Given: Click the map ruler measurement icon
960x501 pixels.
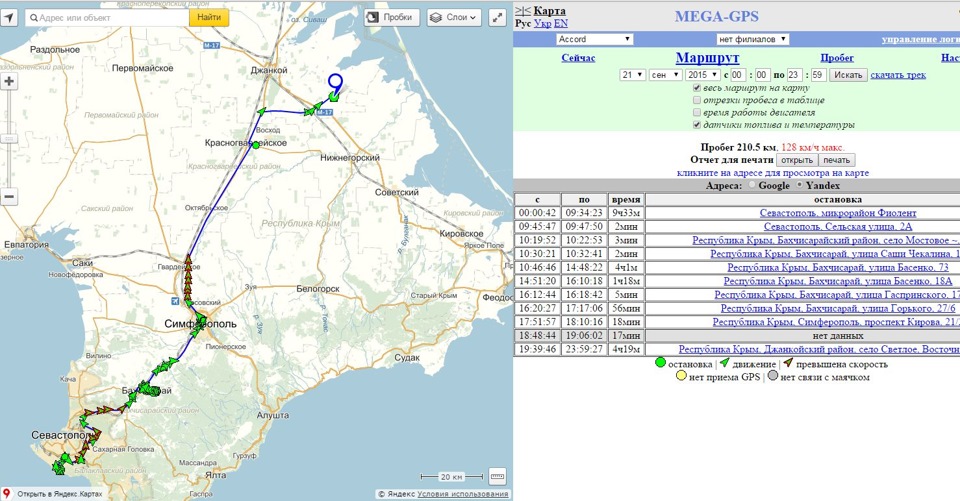Looking at the screenshot, I should [497, 476].
